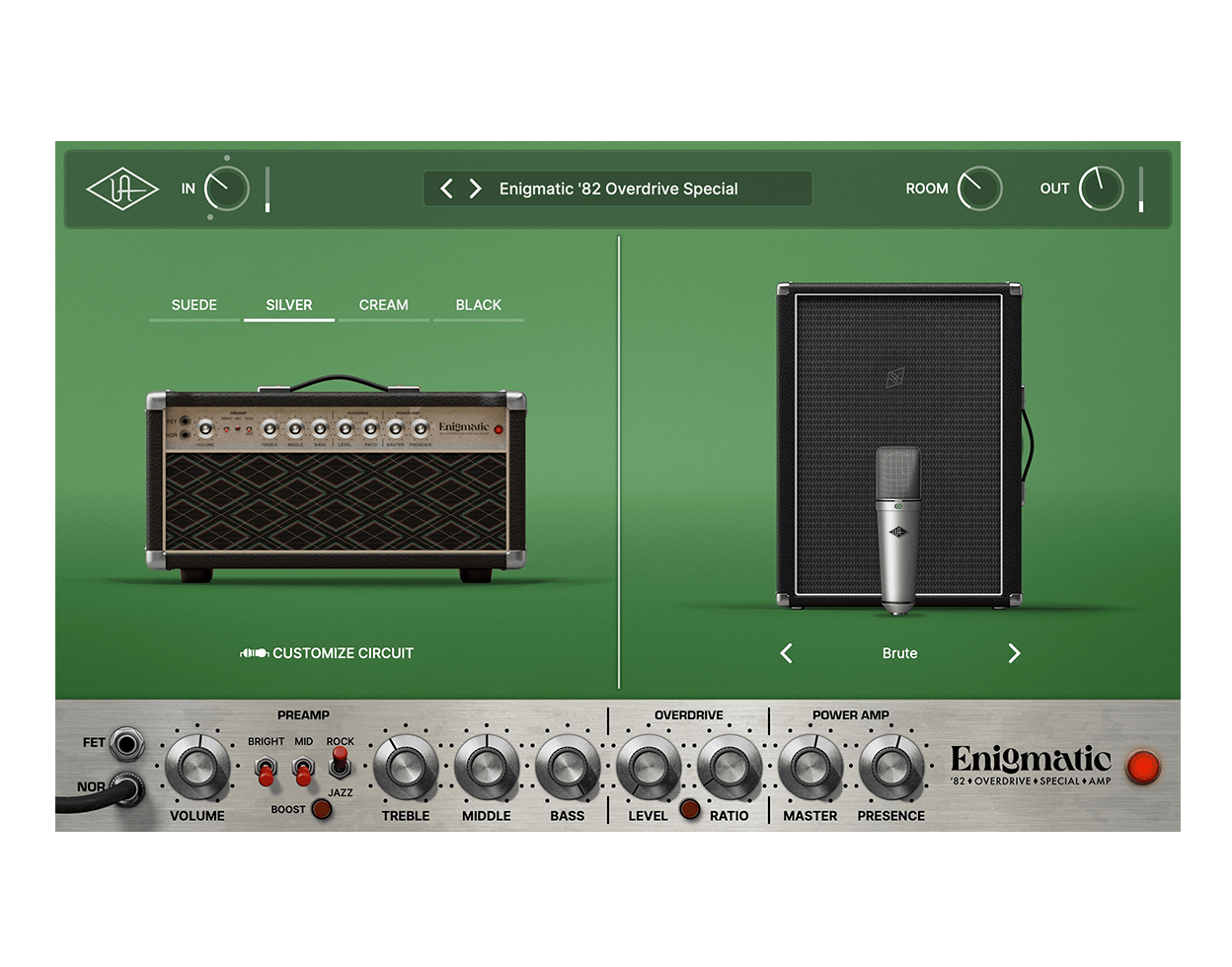Flip the ROCK/JAZZ switch
1232x967 pixels.
[340, 762]
